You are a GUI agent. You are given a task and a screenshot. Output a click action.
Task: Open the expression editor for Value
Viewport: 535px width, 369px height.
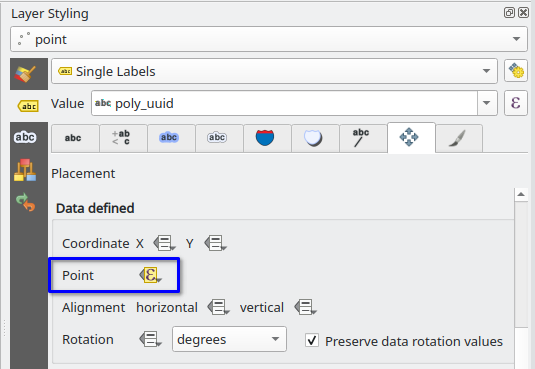tap(516, 103)
